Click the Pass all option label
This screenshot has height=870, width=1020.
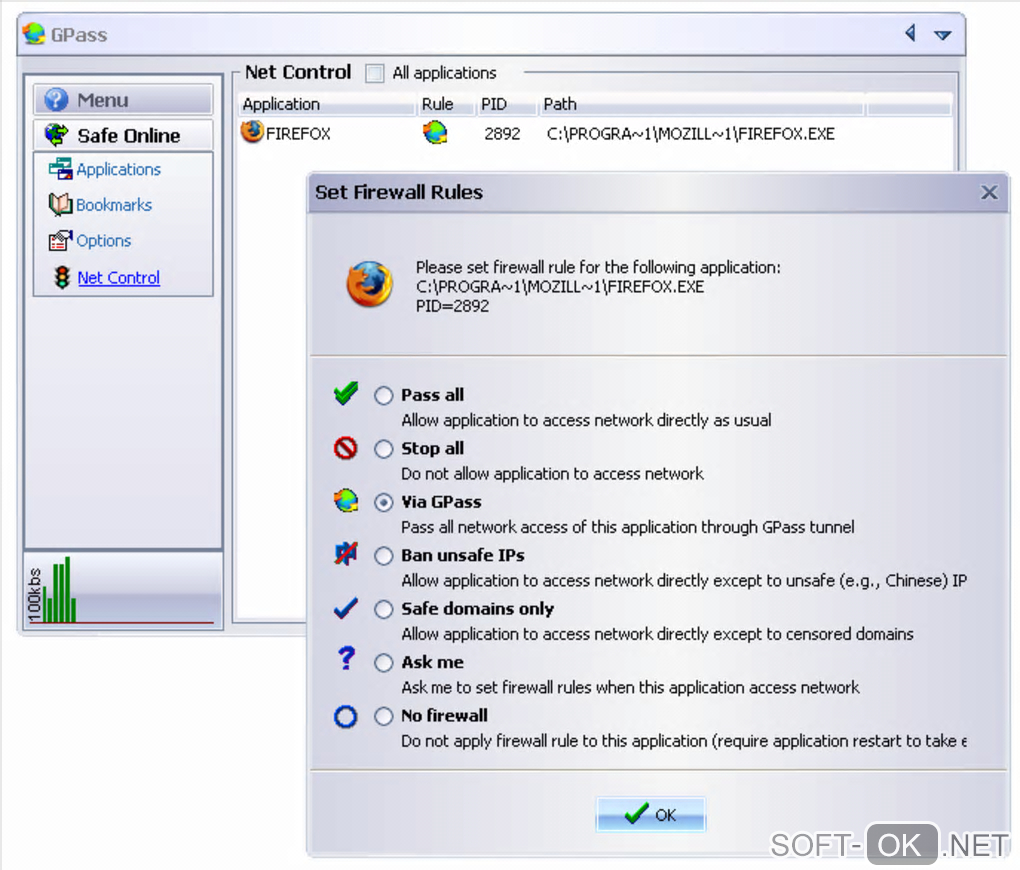pos(433,395)
